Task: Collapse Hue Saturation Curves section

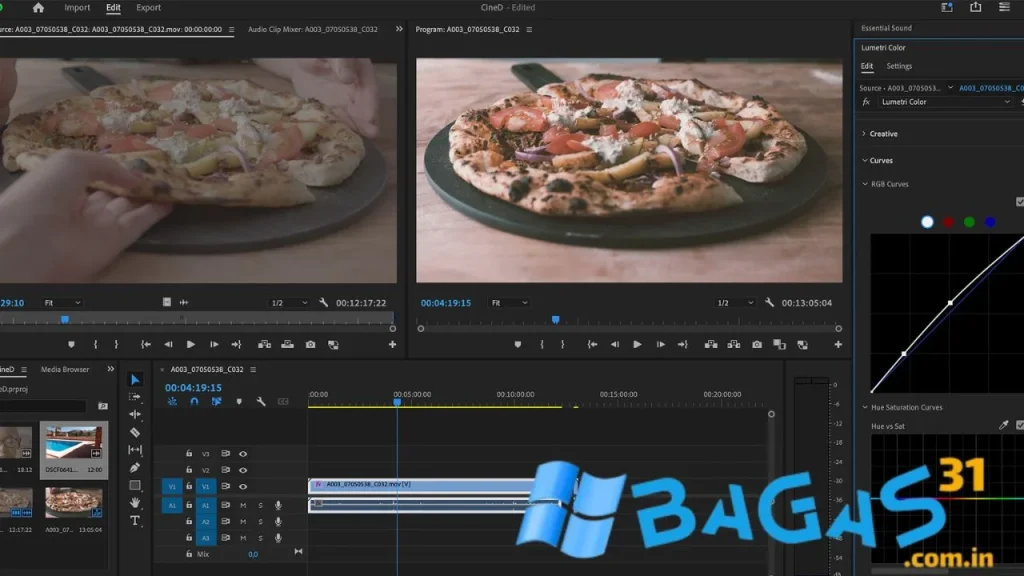Action: pyautogui.click(x=865, y=408)
